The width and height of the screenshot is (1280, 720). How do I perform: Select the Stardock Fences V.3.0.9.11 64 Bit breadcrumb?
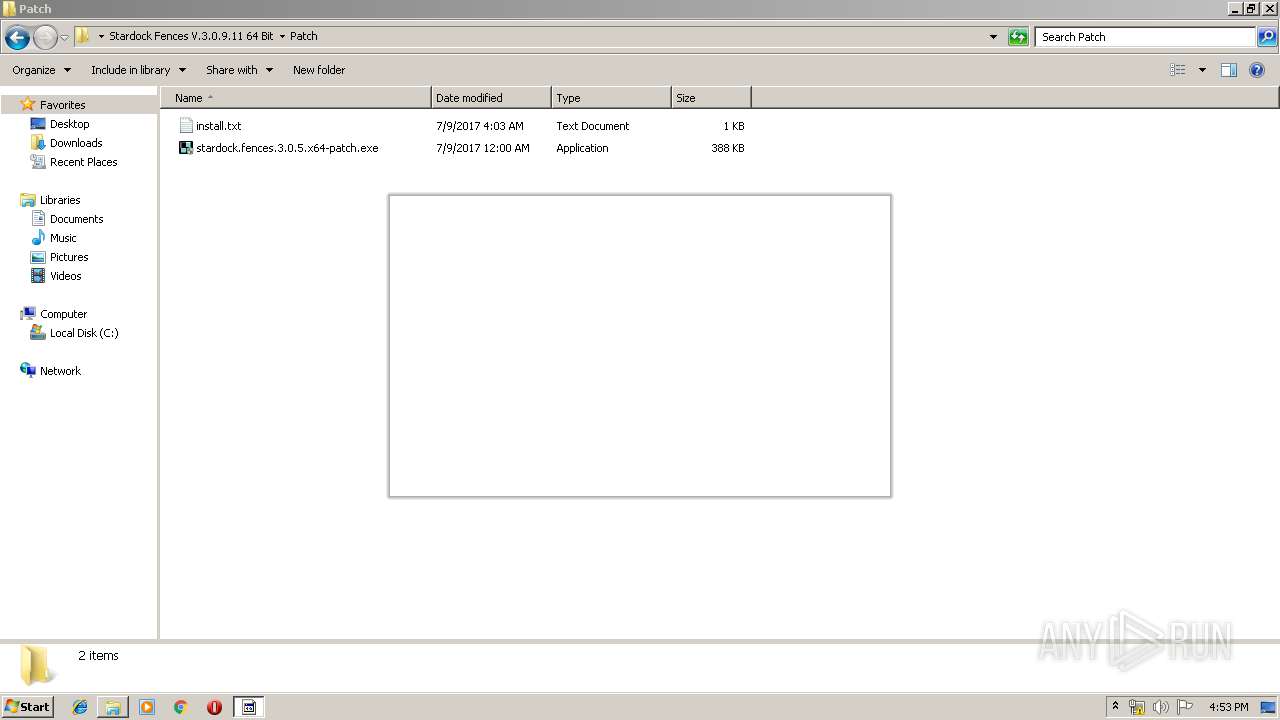click(191, 36)
